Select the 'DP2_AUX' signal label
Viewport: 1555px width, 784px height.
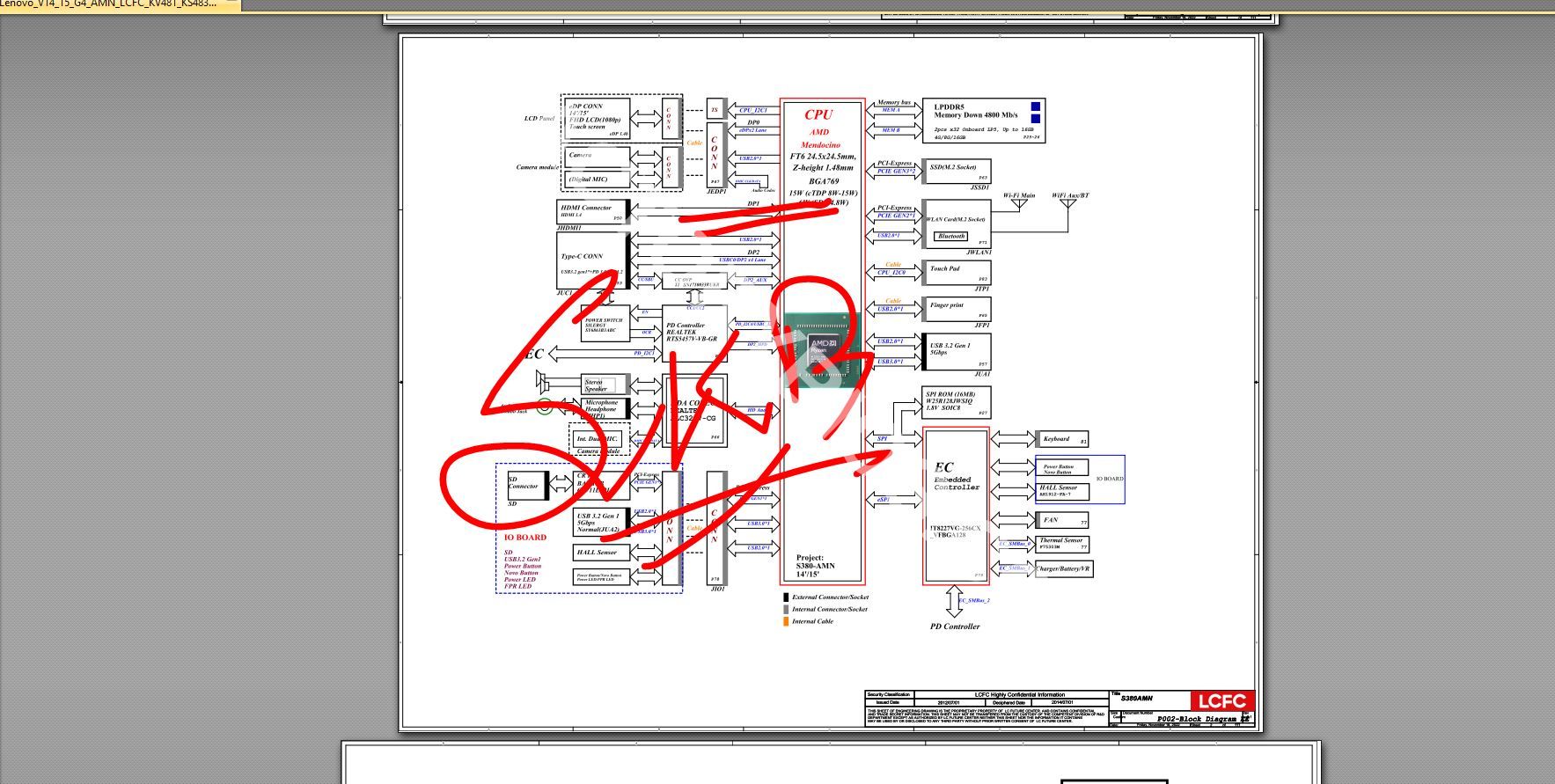755,280
